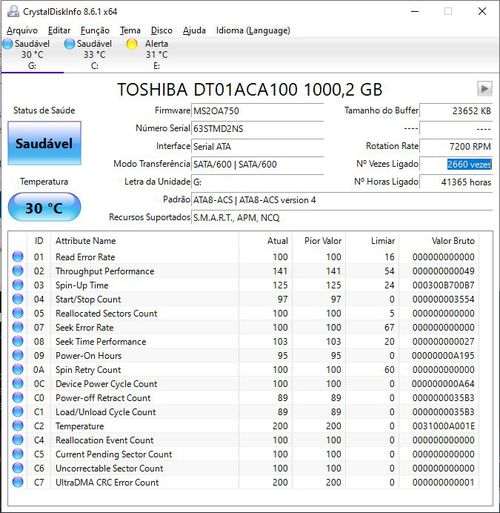Click the 30 °C temperature button
Screen dimensions: 500x513
pyautogui.click(x=44, y=208)
